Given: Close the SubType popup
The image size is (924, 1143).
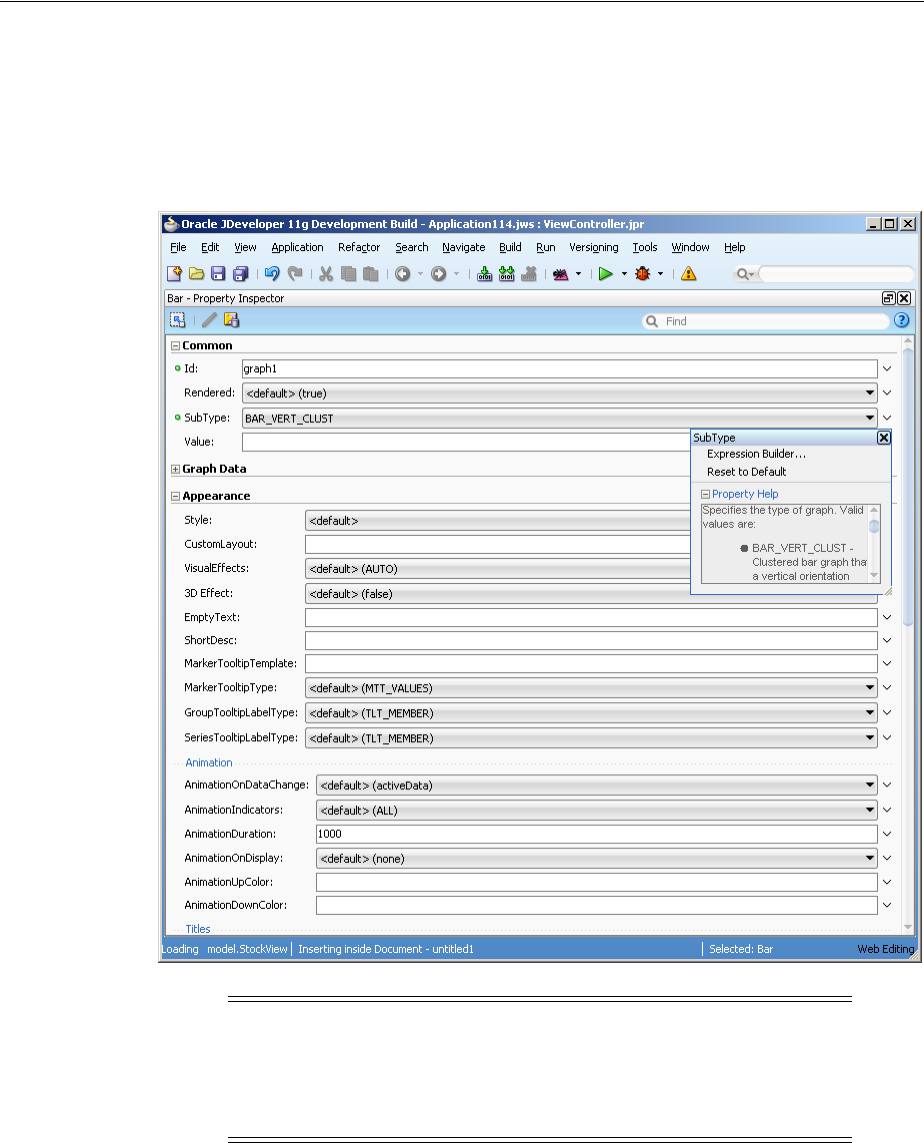Looking at the screenshot, I should click(x=884, y=437).
